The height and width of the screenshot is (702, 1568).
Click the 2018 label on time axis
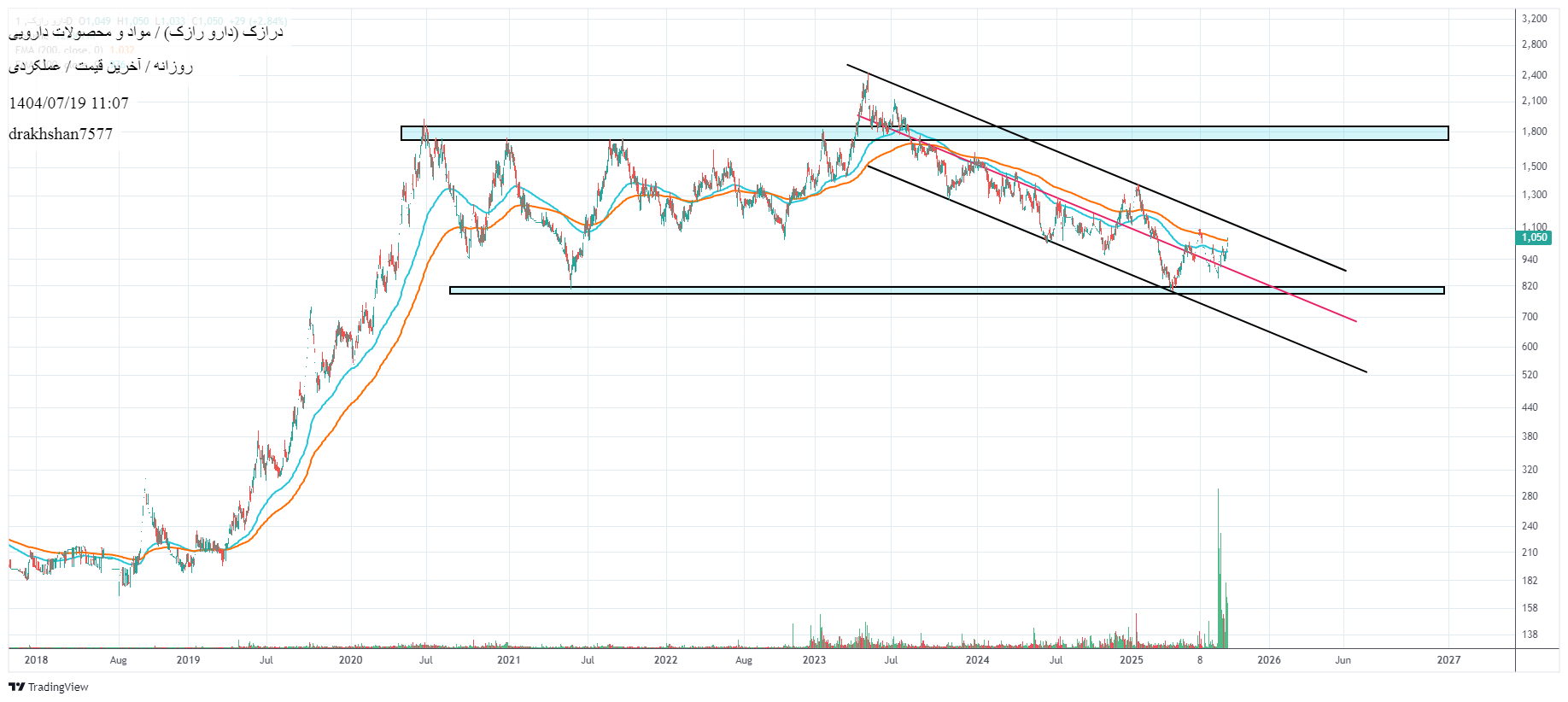click(36, 659)
